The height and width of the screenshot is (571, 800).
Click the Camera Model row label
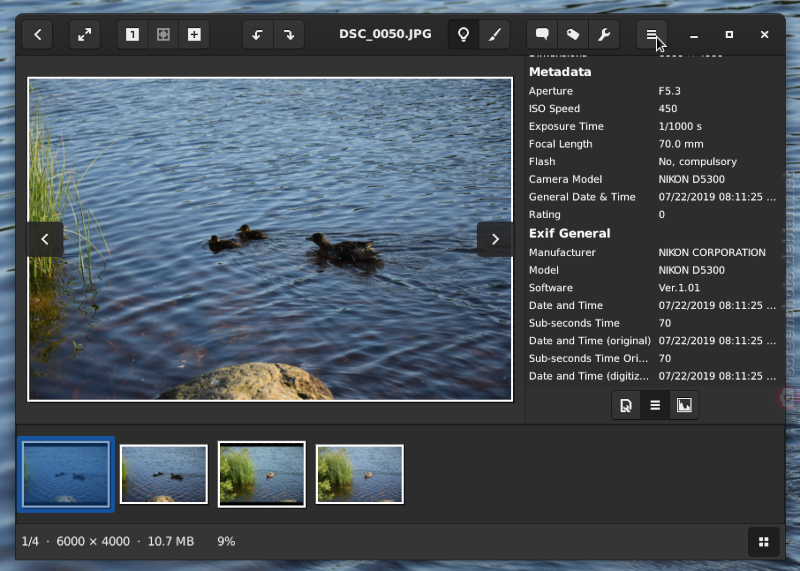[565, 179]
